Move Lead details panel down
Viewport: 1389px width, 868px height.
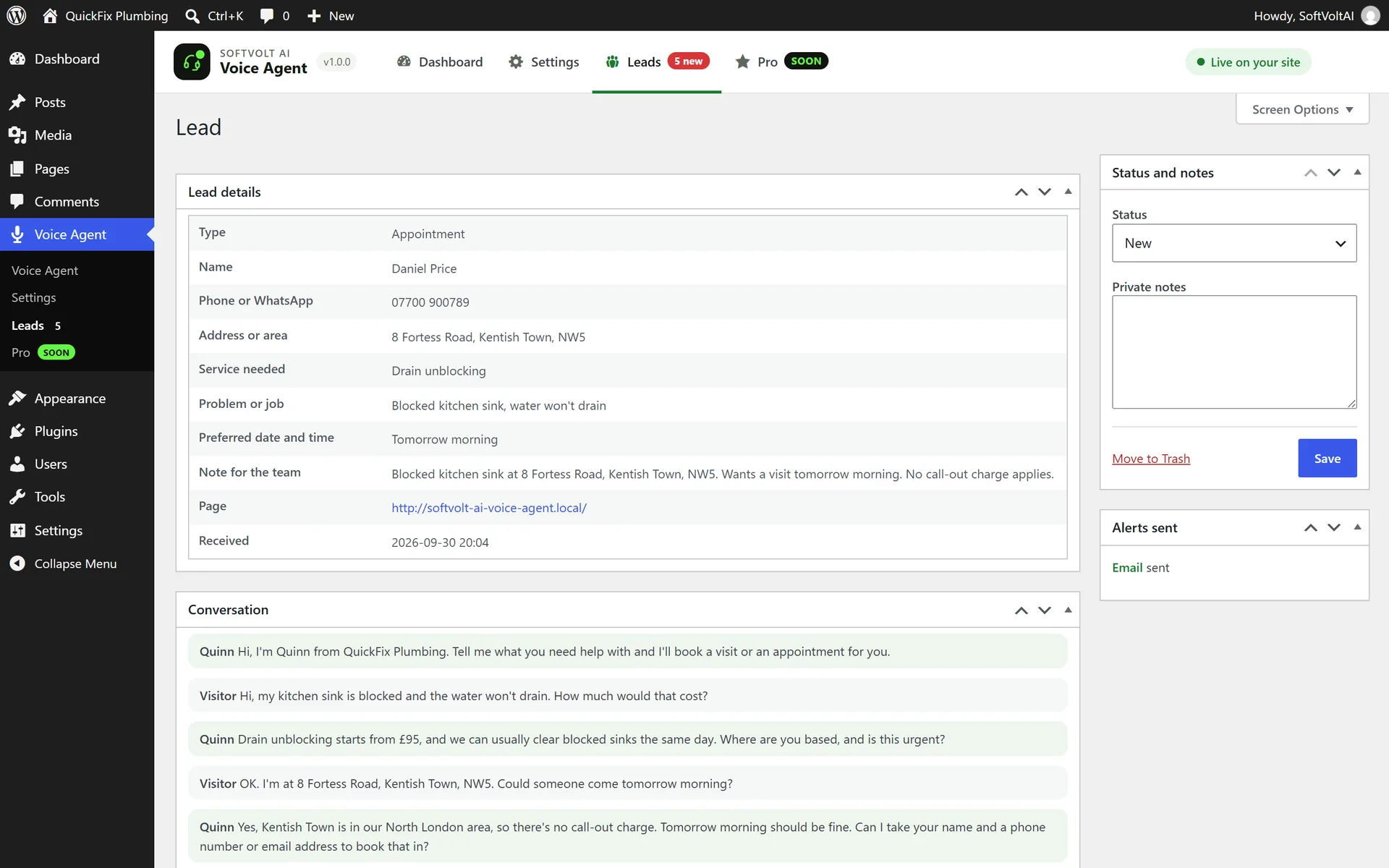pos(1045,192)
